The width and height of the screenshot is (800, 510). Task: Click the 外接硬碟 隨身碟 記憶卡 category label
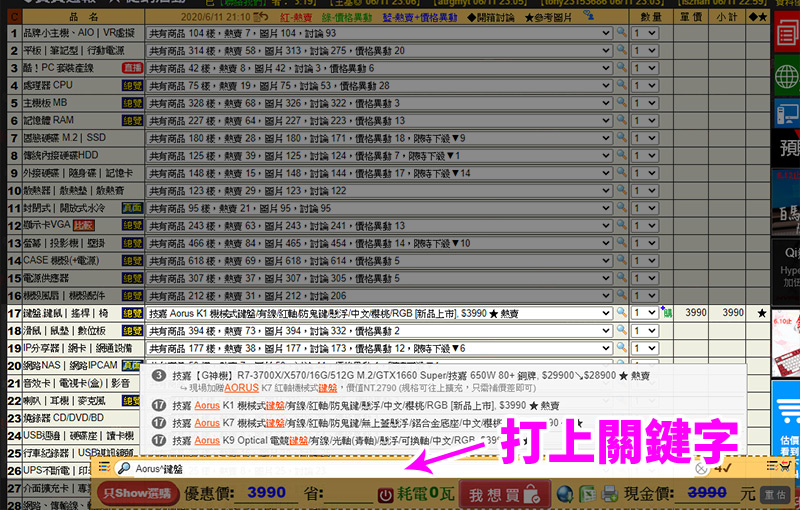click(78, 173)
